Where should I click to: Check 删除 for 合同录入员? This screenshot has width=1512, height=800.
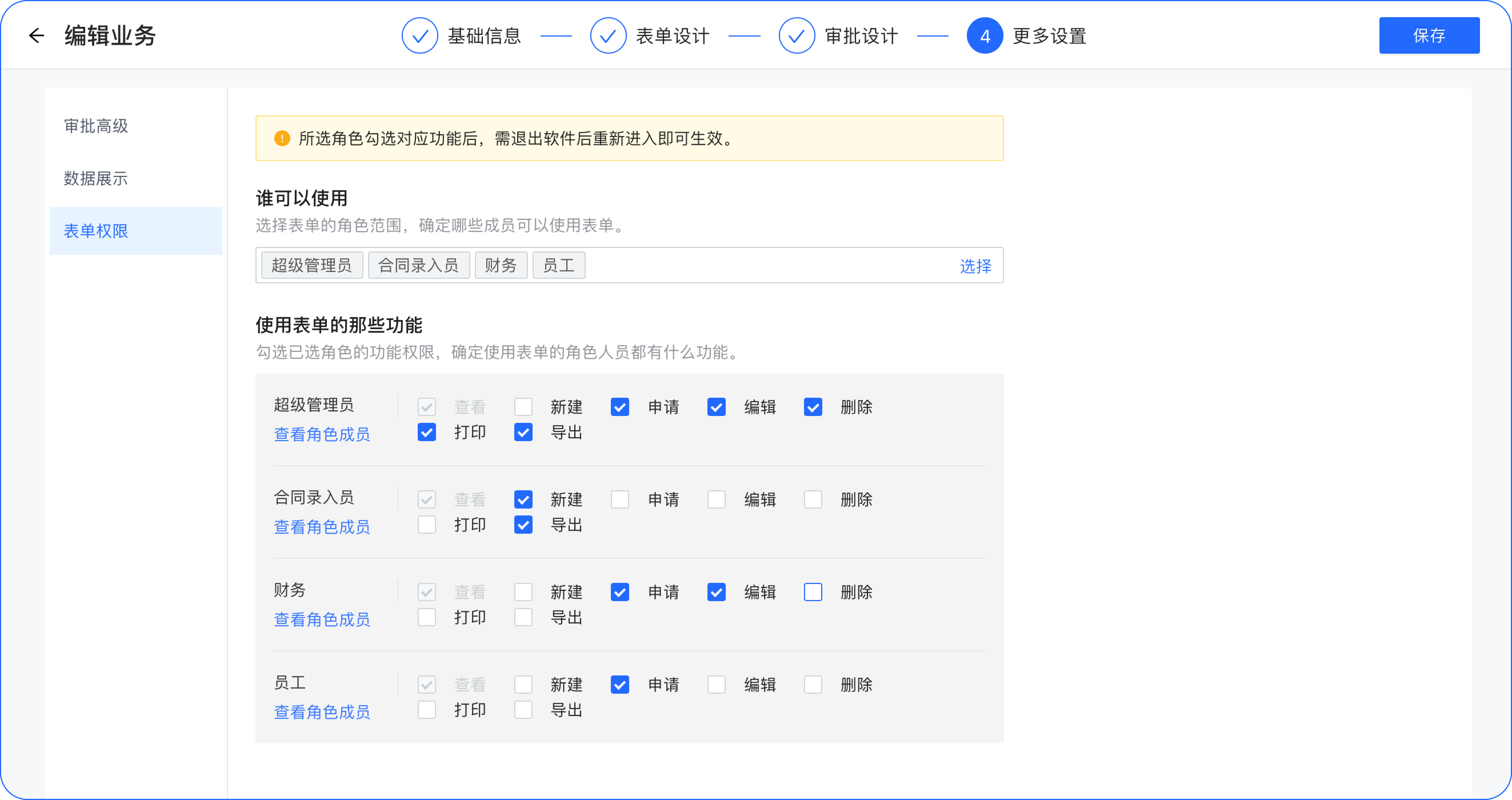click(813, 499)
